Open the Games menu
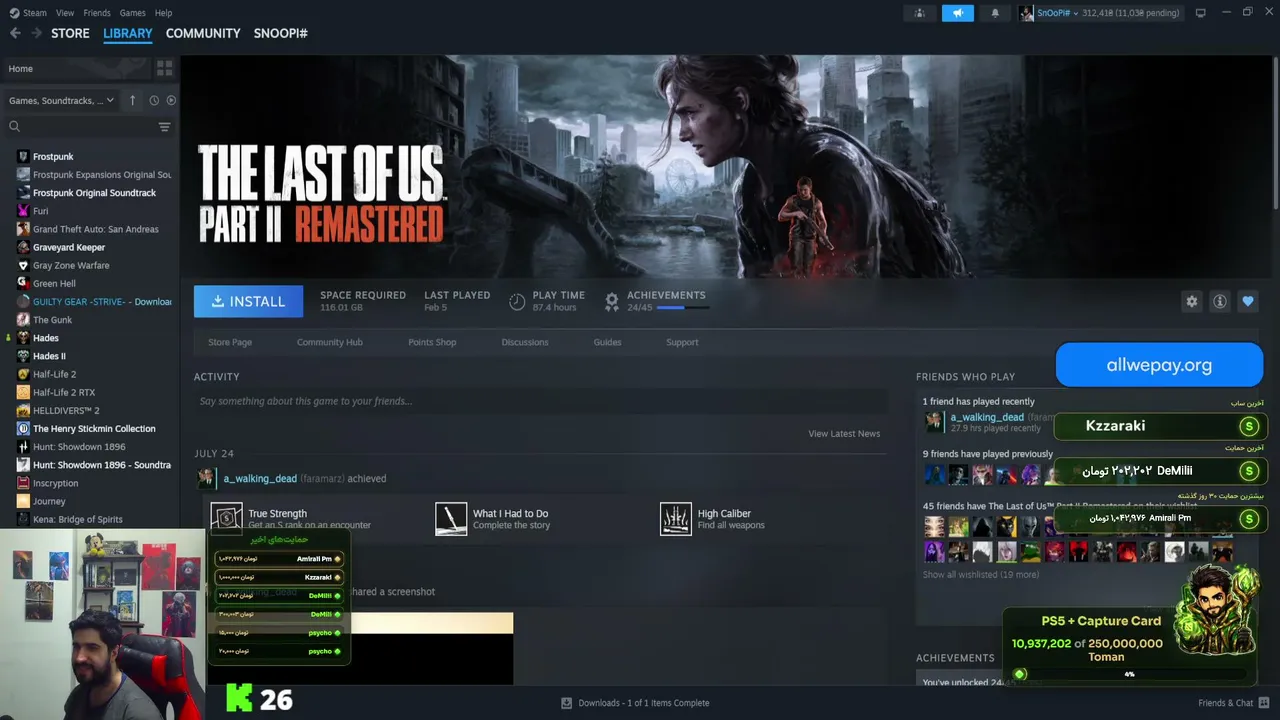The height and width of the screenshot is (720, 1280). coord(132,13)
